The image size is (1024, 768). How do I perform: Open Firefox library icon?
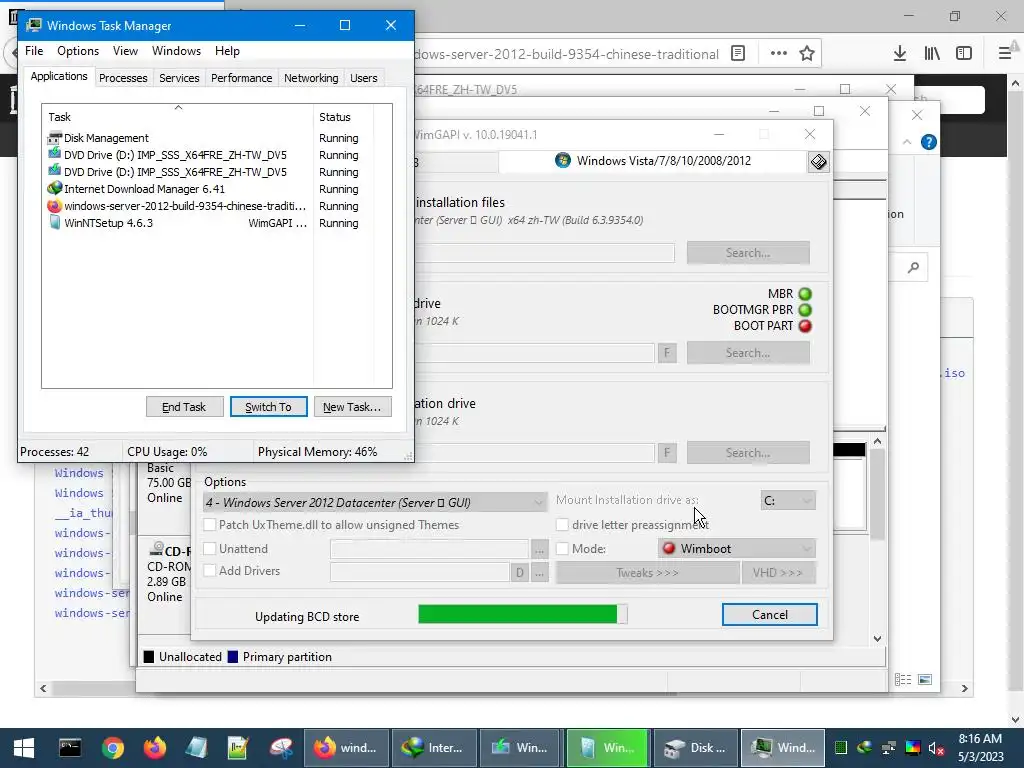[x=932, y=54]
